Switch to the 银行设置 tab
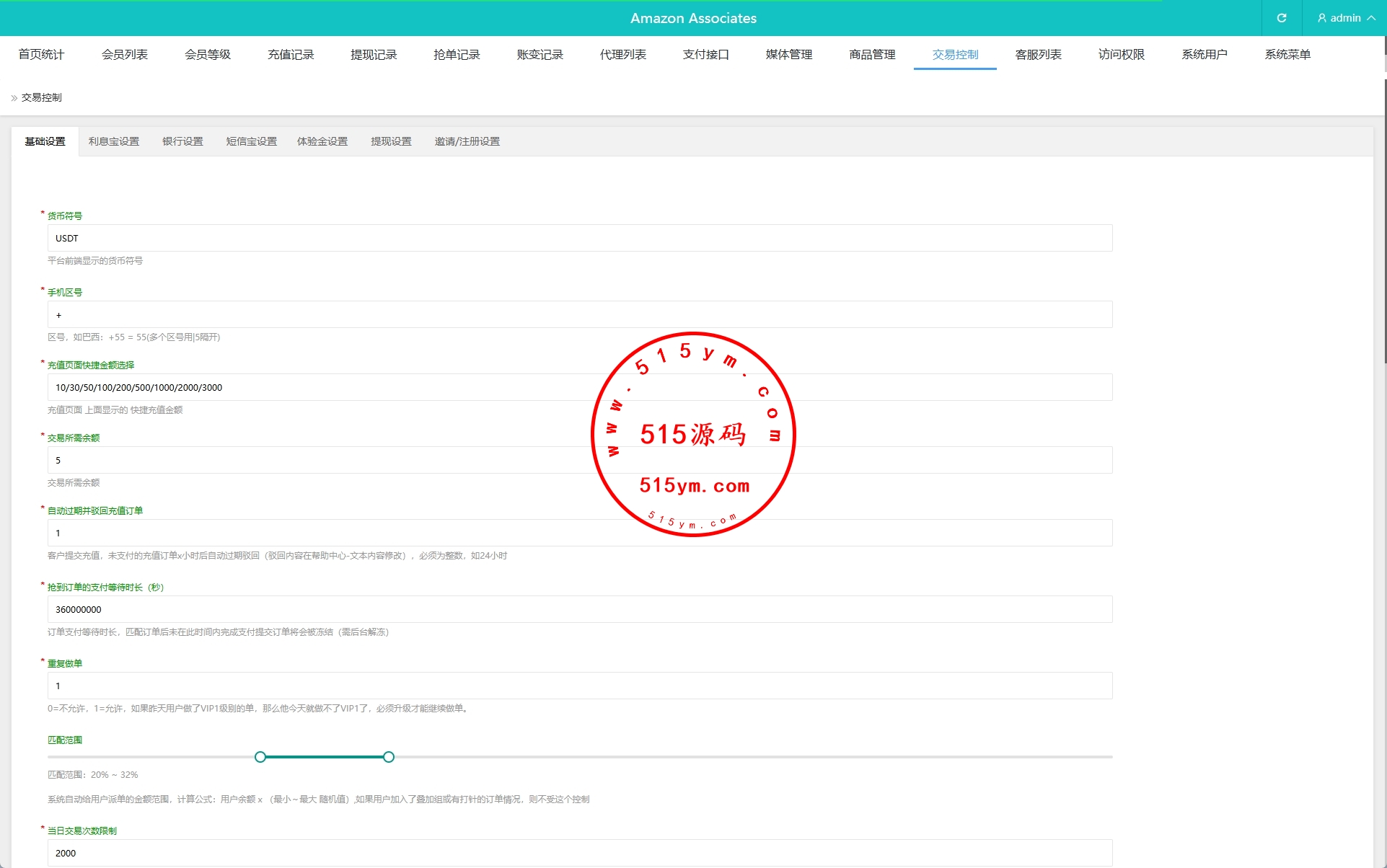The width and height of the screenshot is (1387, 868). coord(182,141)
